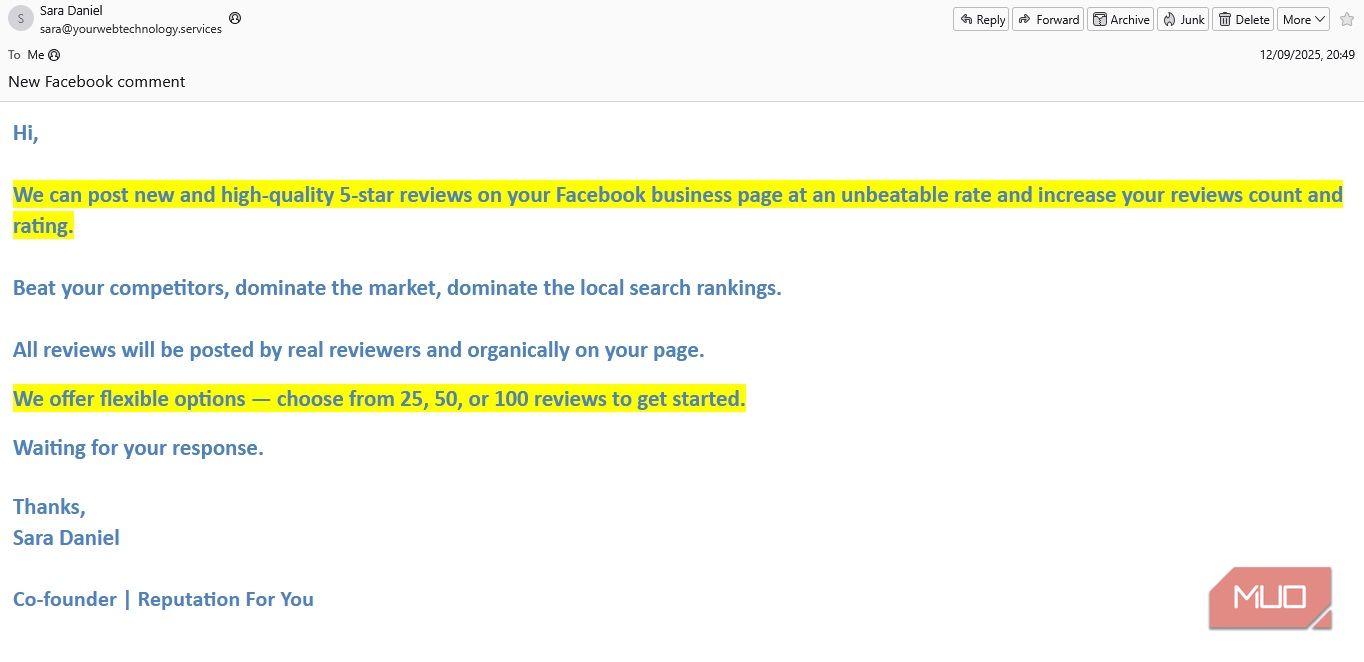Click the sender avatar with letter S
The height and width of the screenshot is (662, 1364).
coord(21,19)
